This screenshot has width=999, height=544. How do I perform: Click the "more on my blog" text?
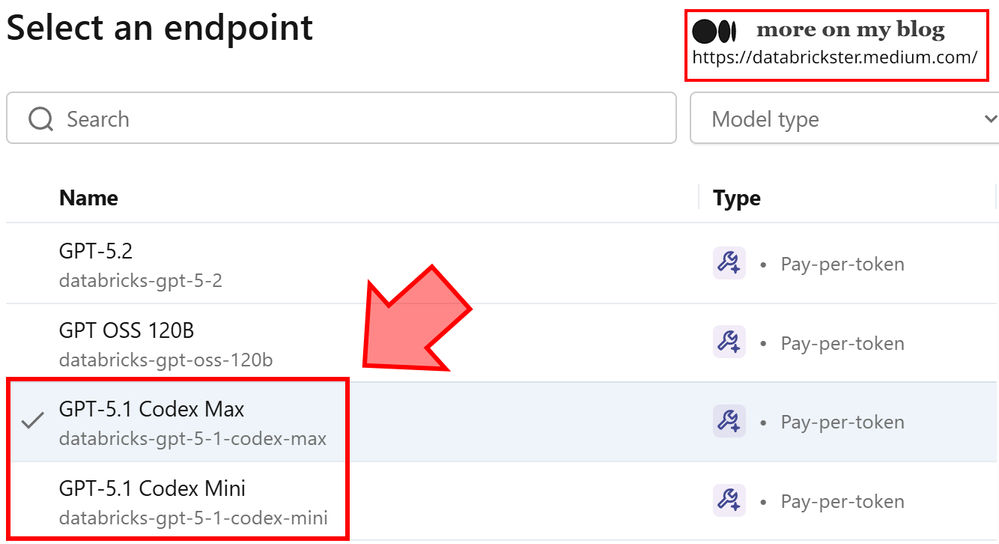tap(850, 30)
